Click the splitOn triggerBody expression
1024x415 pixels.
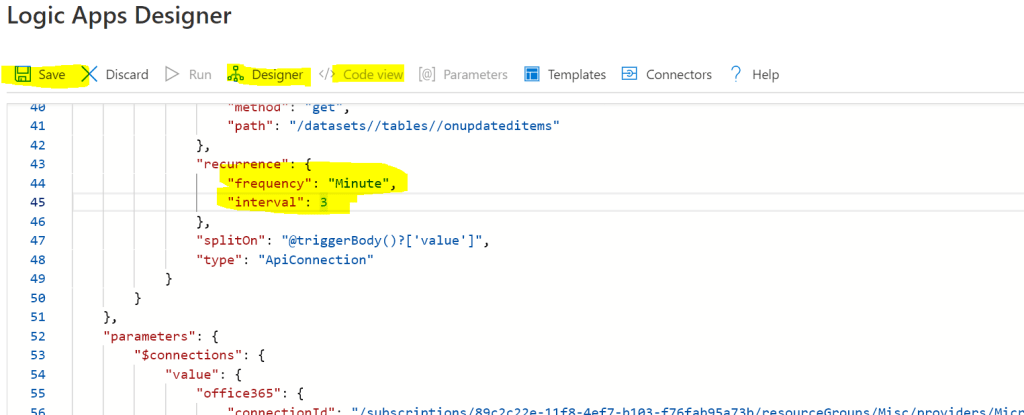369,240
